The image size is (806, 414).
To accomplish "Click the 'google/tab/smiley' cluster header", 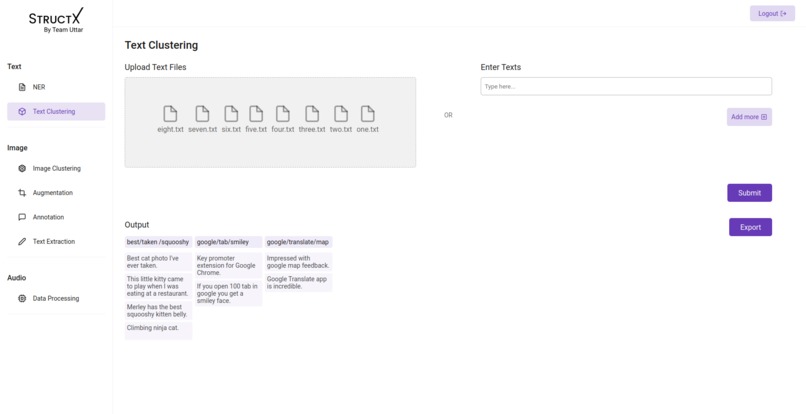I will click(x=228, y=242).
